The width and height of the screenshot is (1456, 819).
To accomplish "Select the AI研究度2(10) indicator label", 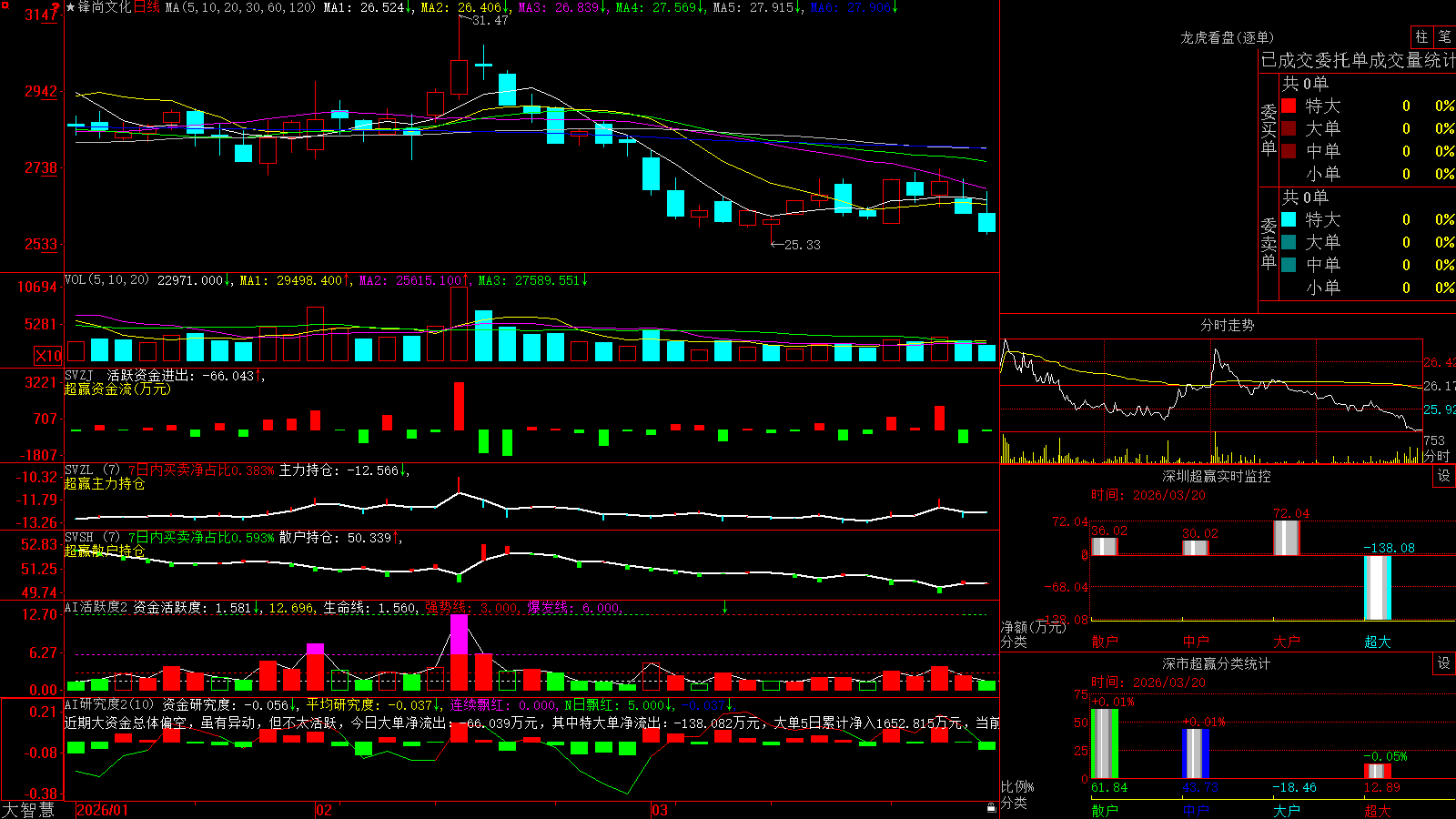I will click(110, 704).
